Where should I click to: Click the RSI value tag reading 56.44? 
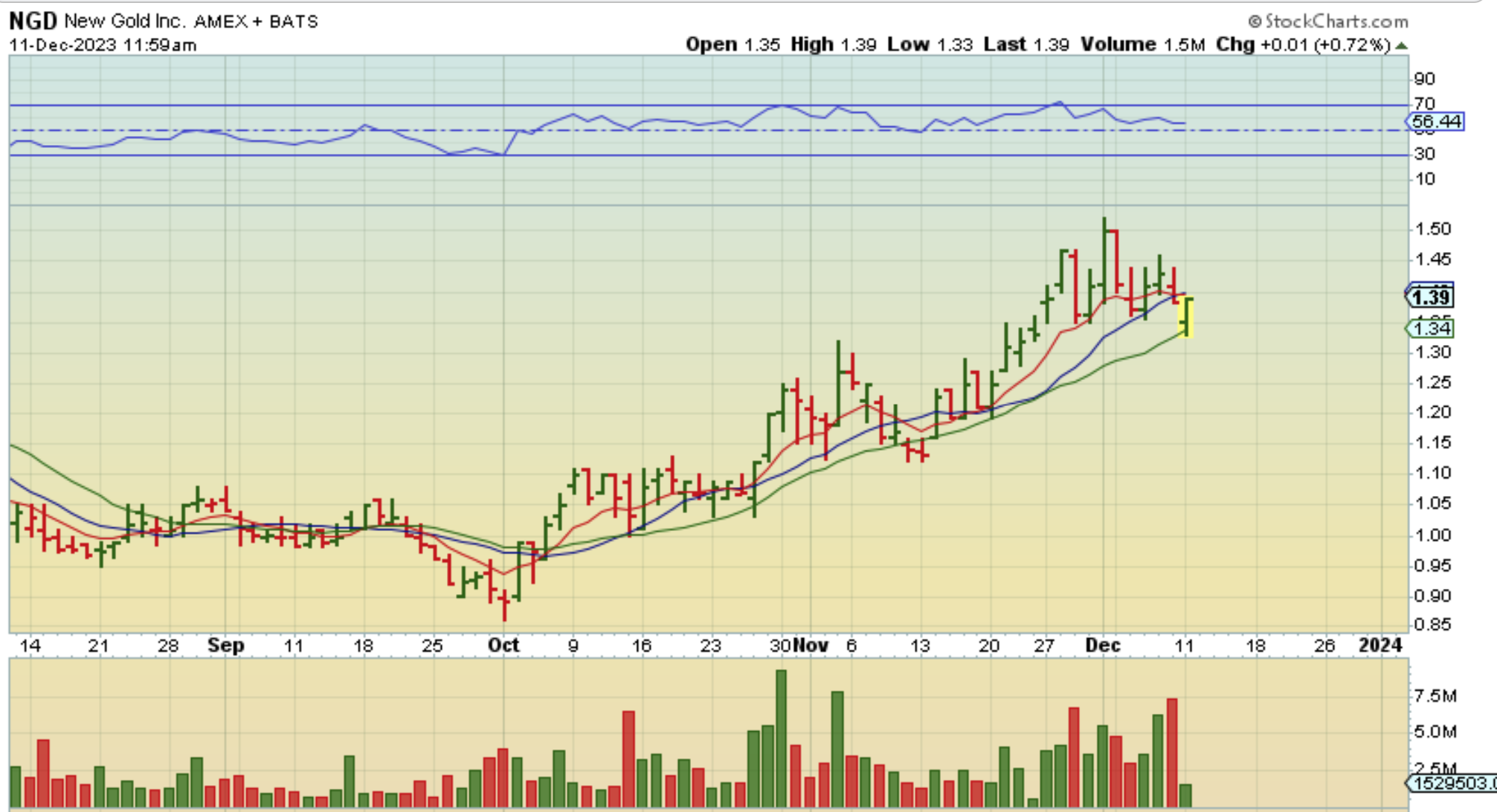click(1437, 121)
